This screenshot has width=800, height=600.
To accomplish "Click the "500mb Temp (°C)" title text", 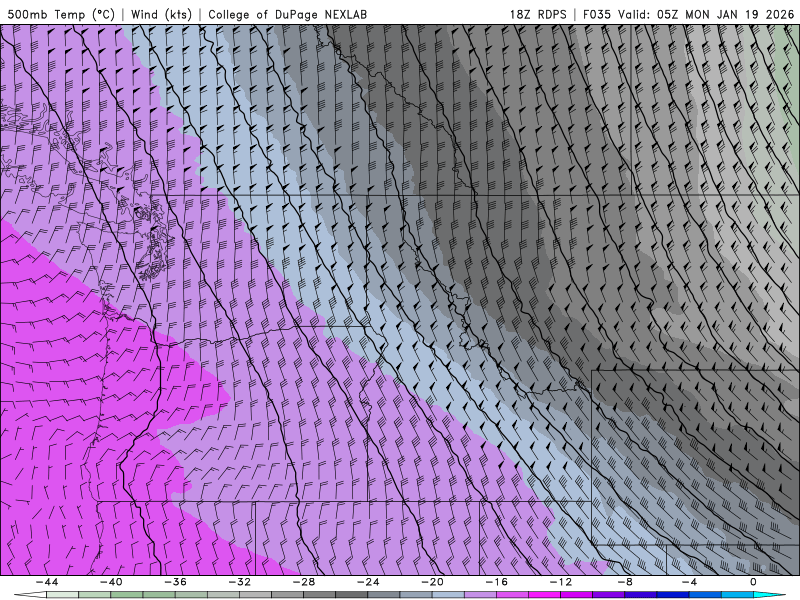I will click(x=61, y=14).
